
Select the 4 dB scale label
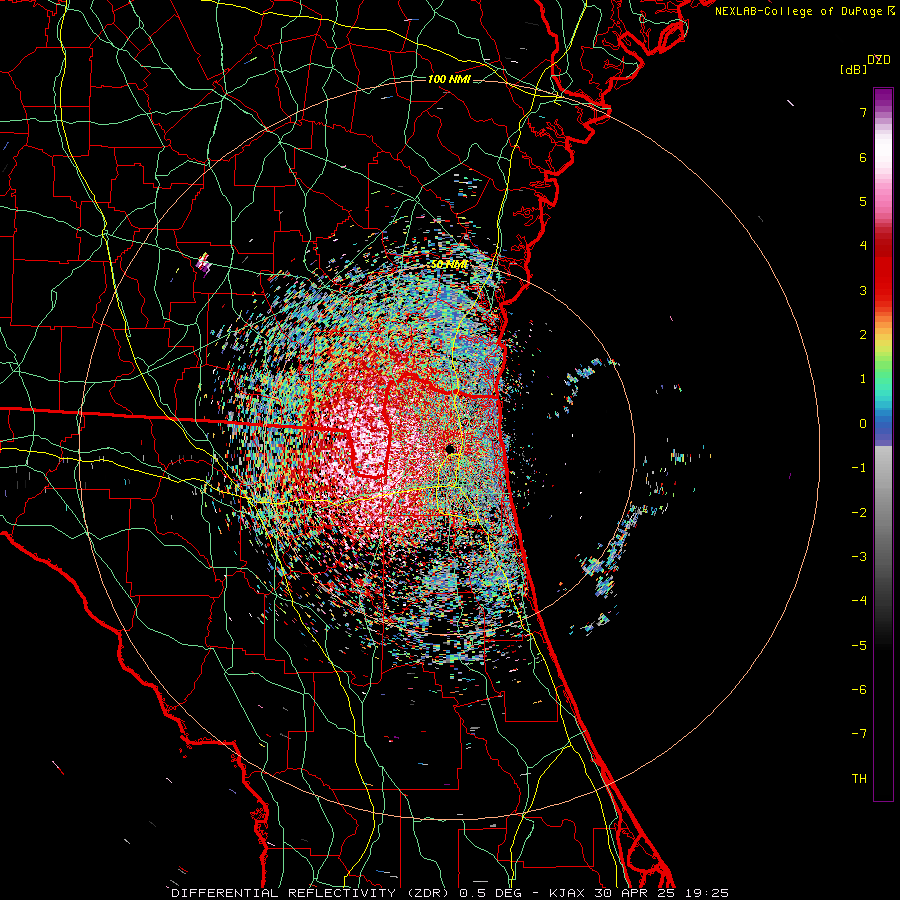point(863,246)
